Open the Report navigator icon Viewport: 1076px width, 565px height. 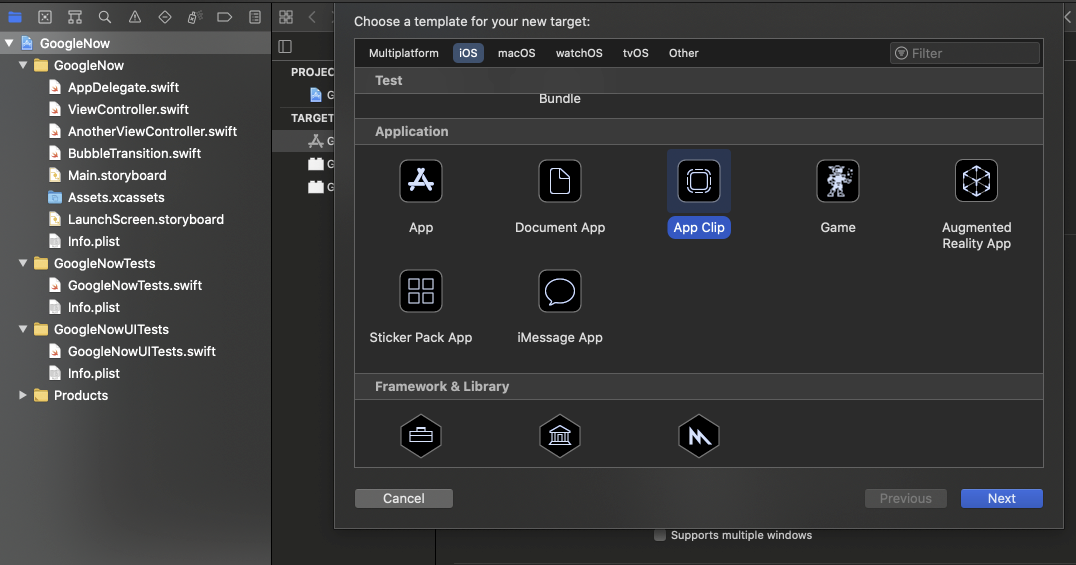click(x=255, y=17)
